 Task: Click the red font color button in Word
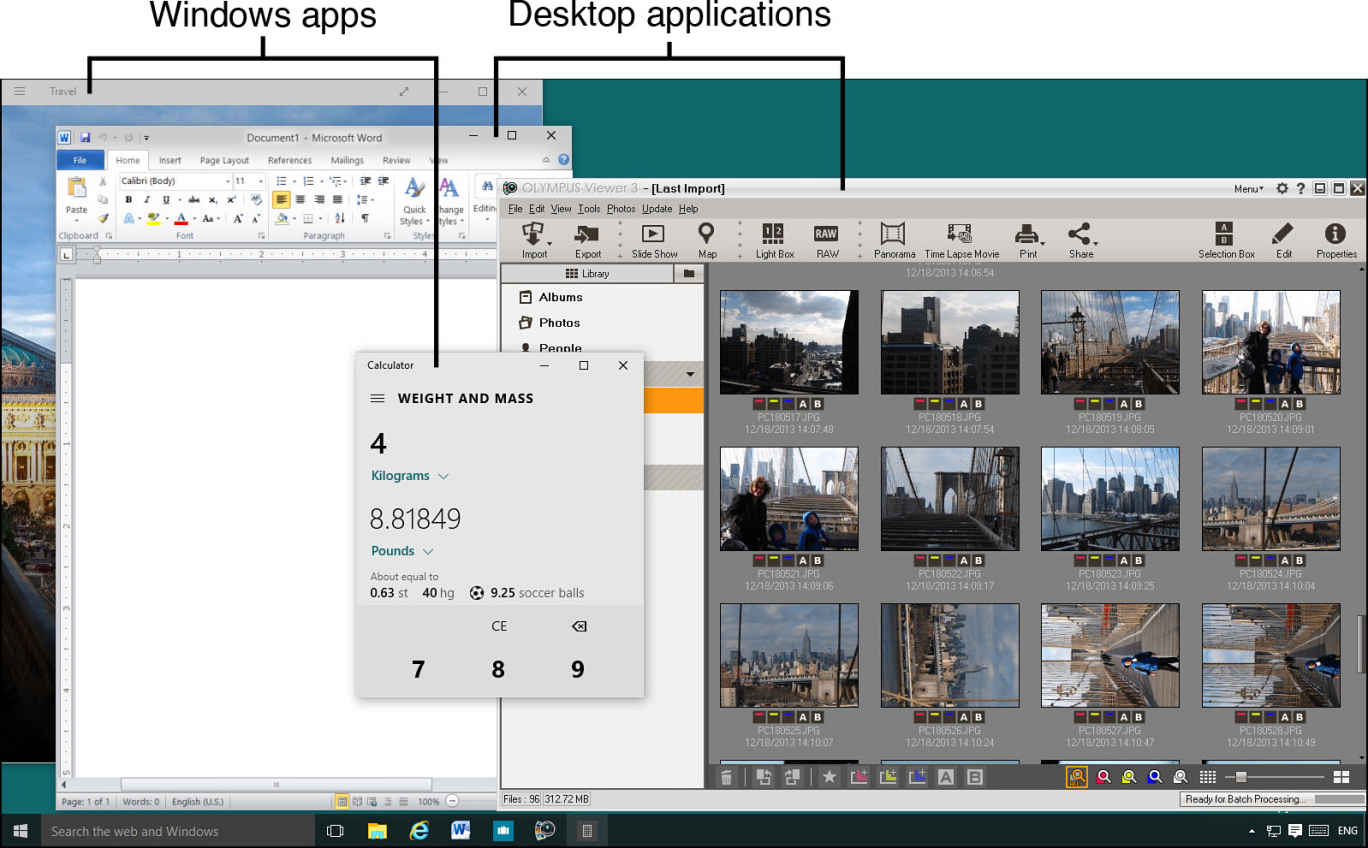[x=181, y=219]
